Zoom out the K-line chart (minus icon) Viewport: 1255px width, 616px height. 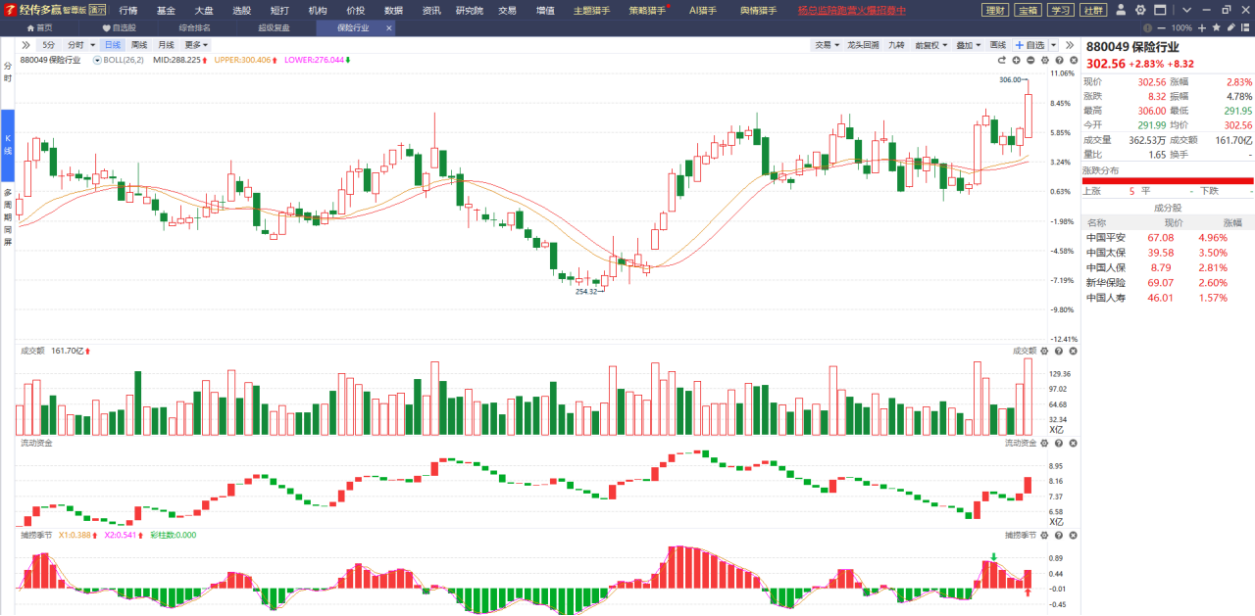(1030, 61)
